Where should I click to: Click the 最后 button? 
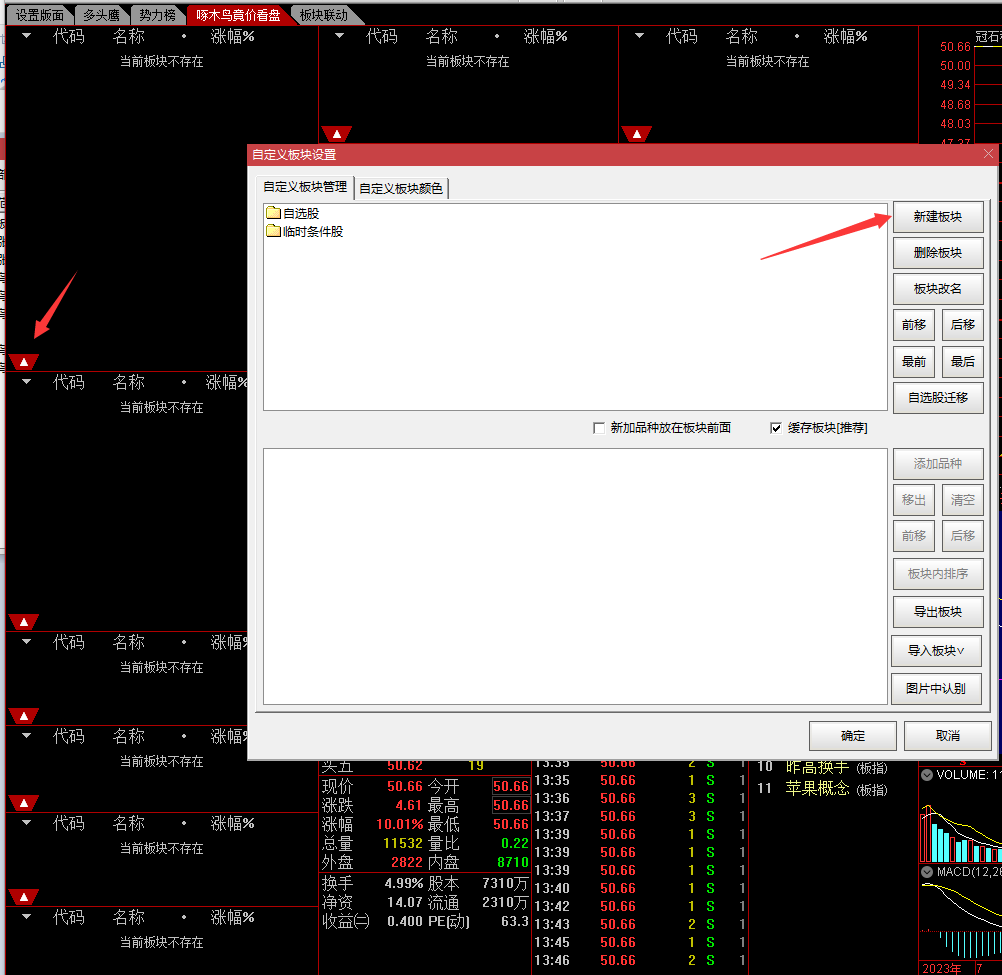[962, 362]
